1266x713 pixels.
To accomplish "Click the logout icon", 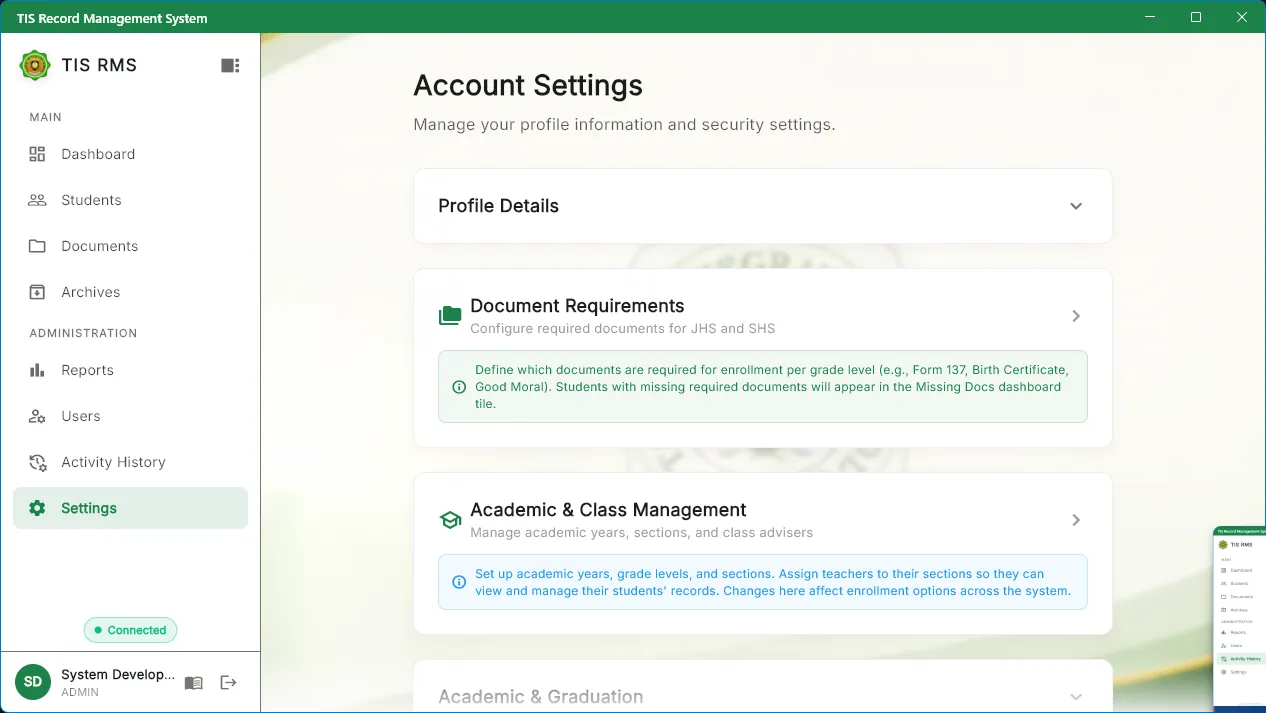I will click(229, 682).
